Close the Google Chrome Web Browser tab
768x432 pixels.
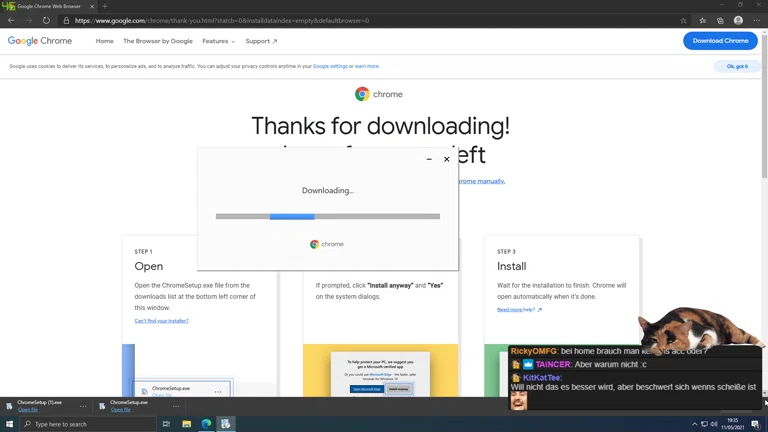click(92, 6)
